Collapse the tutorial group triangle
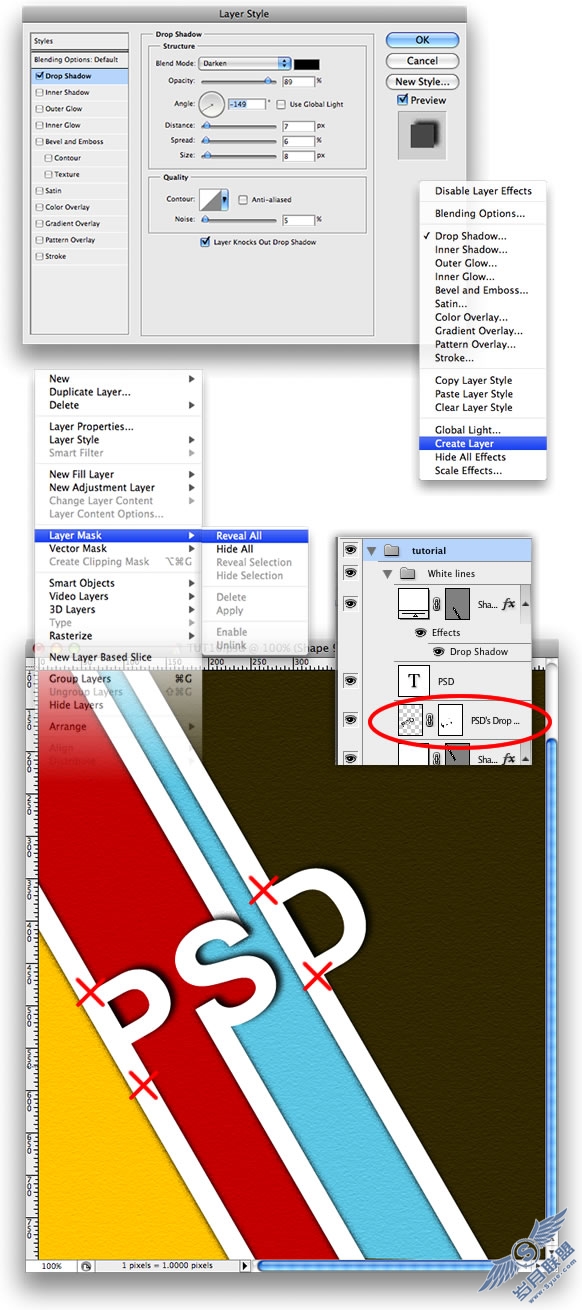This screenshot has height=1310, width=582. [x=372, y=550]
